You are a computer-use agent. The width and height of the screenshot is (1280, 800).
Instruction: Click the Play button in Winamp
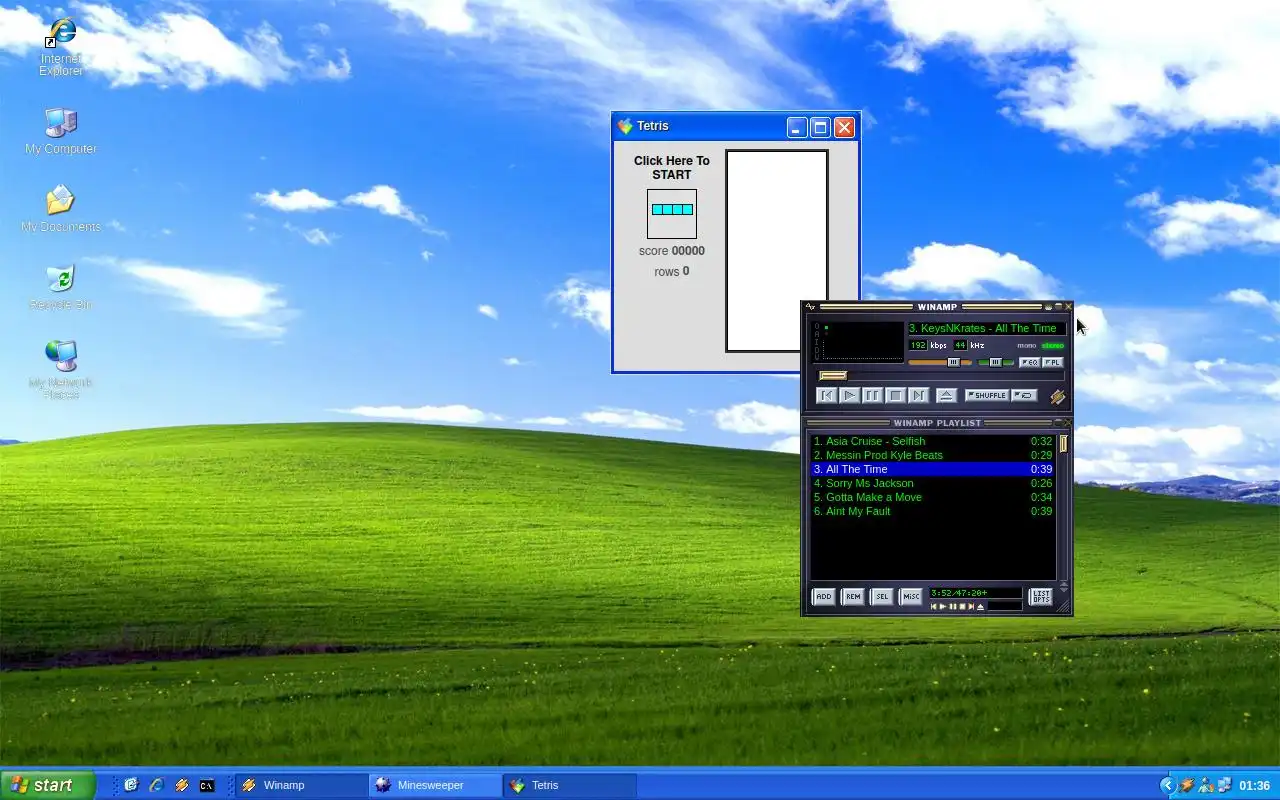point(849,395)
